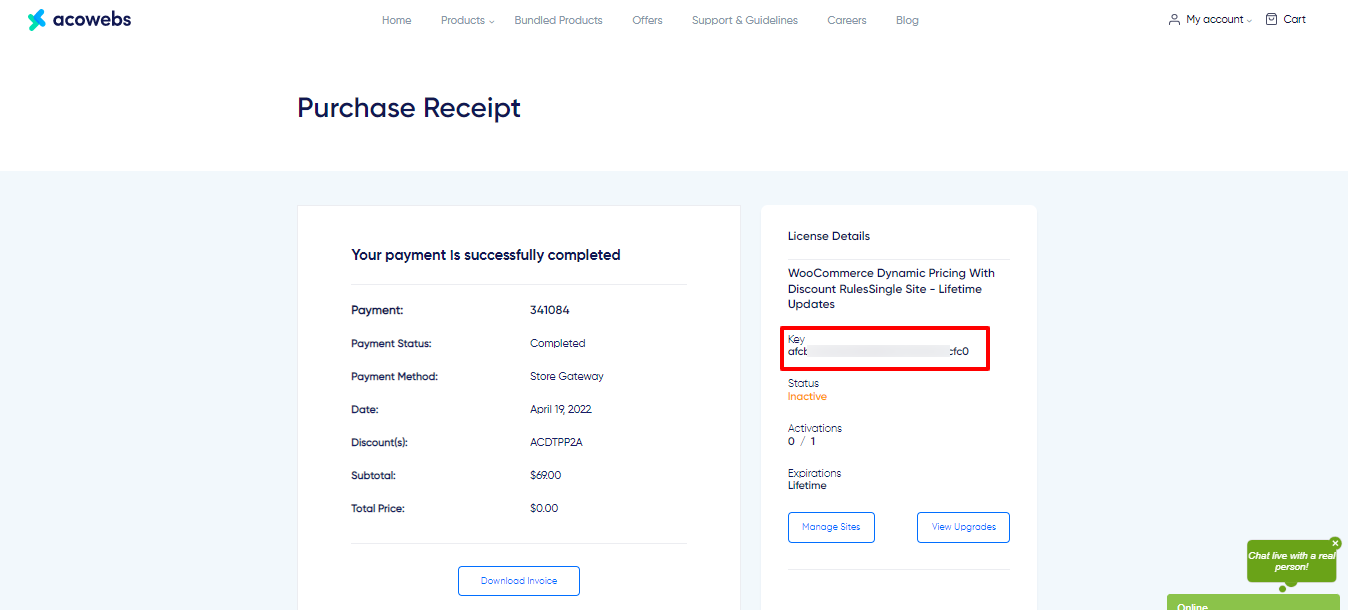The height and width of the screenshot is (610, 1348).
Task: Click the payment successfully completed heading
Action: coord(486,255)
